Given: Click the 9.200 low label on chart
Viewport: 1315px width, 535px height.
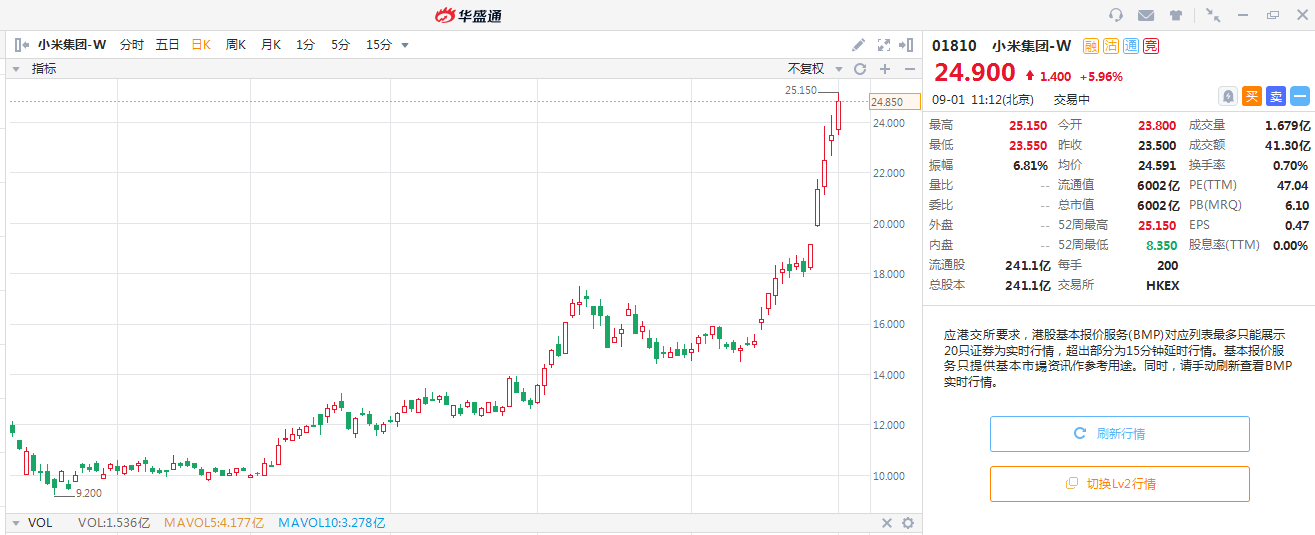Looking at the screenshot, I should coord(88,493).
